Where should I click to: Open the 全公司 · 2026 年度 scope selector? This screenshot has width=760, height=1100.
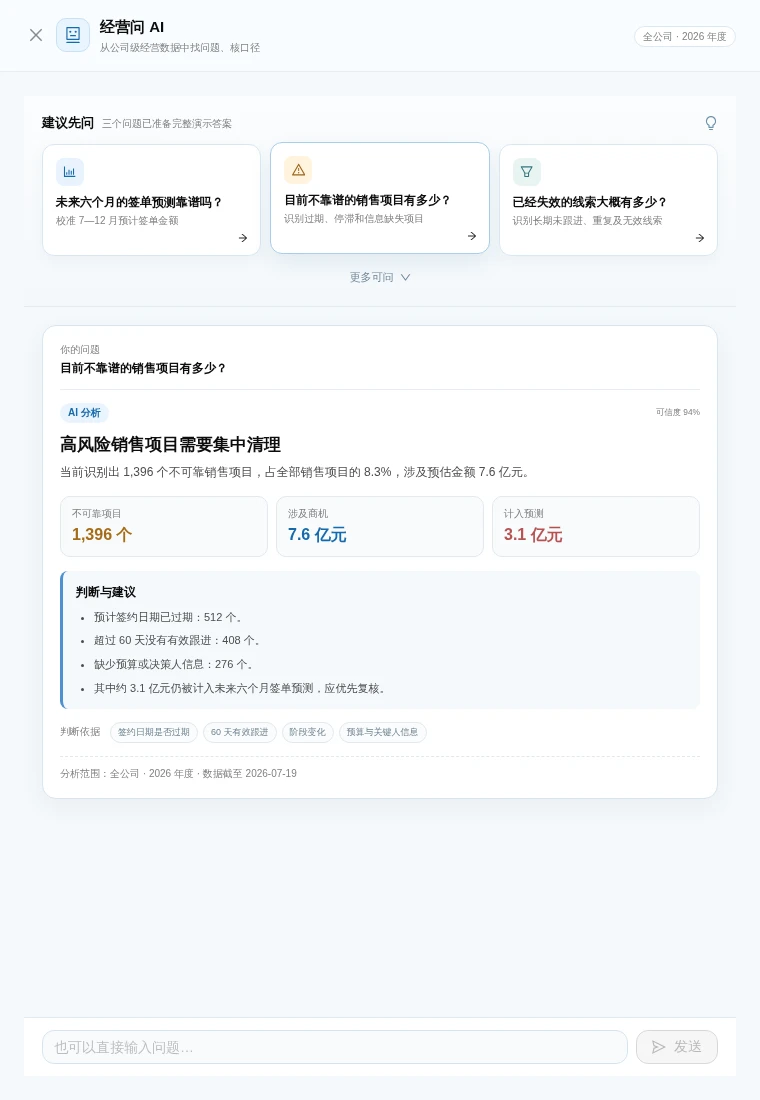(x=684, y=36)
